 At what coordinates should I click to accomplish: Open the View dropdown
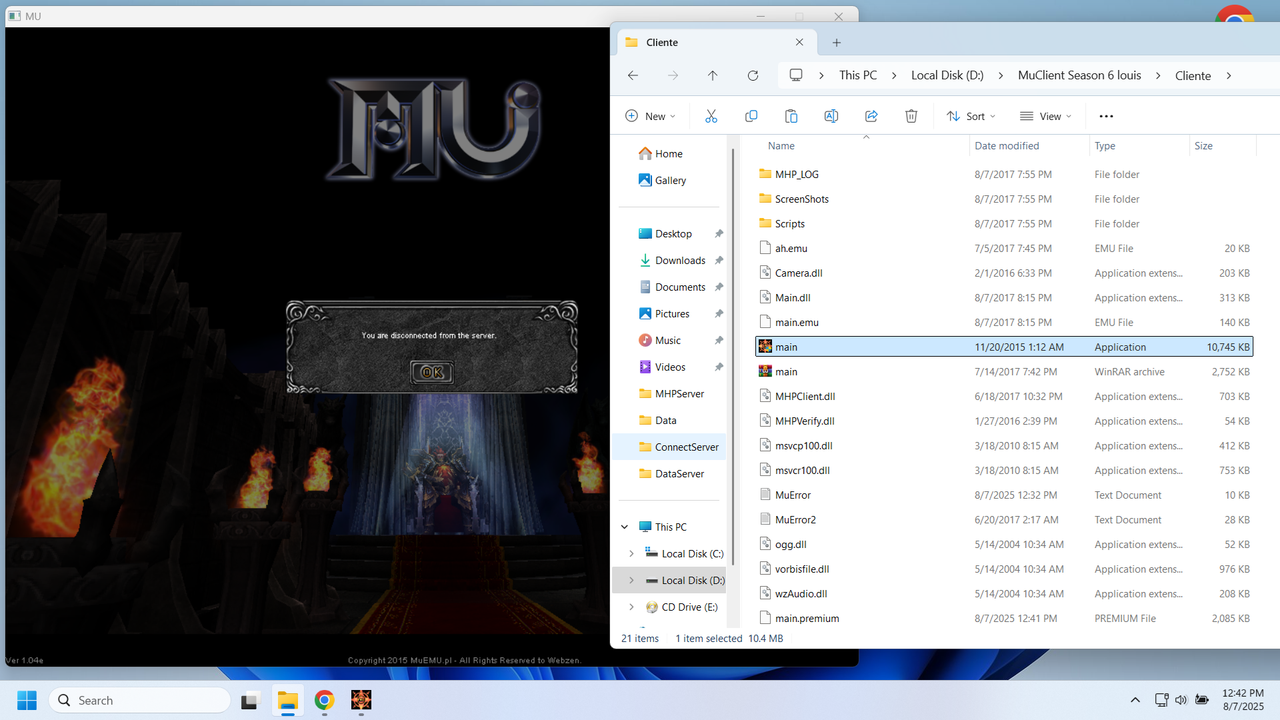tap(1046, 116)
